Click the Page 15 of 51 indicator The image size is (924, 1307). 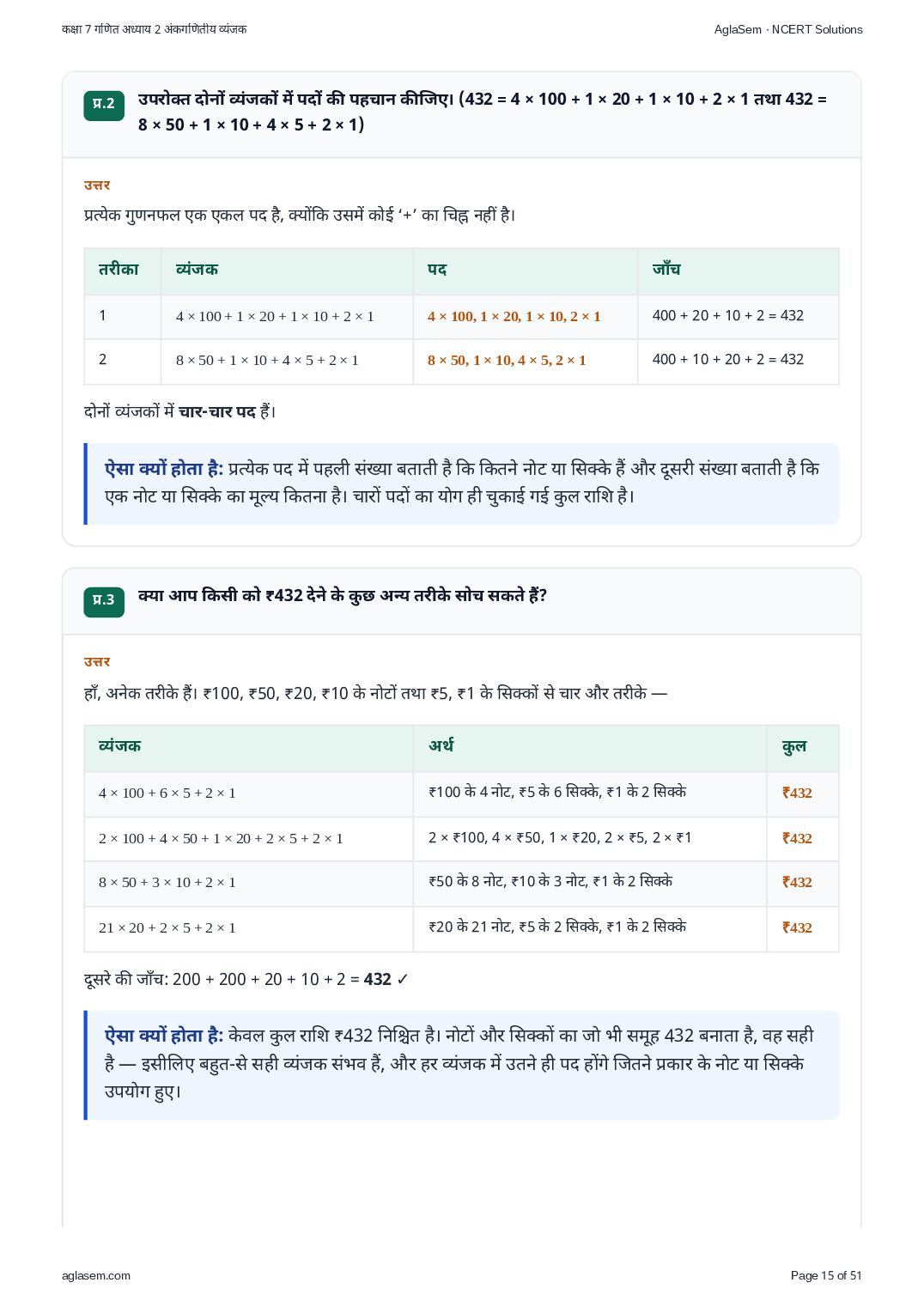point(825,1275)
